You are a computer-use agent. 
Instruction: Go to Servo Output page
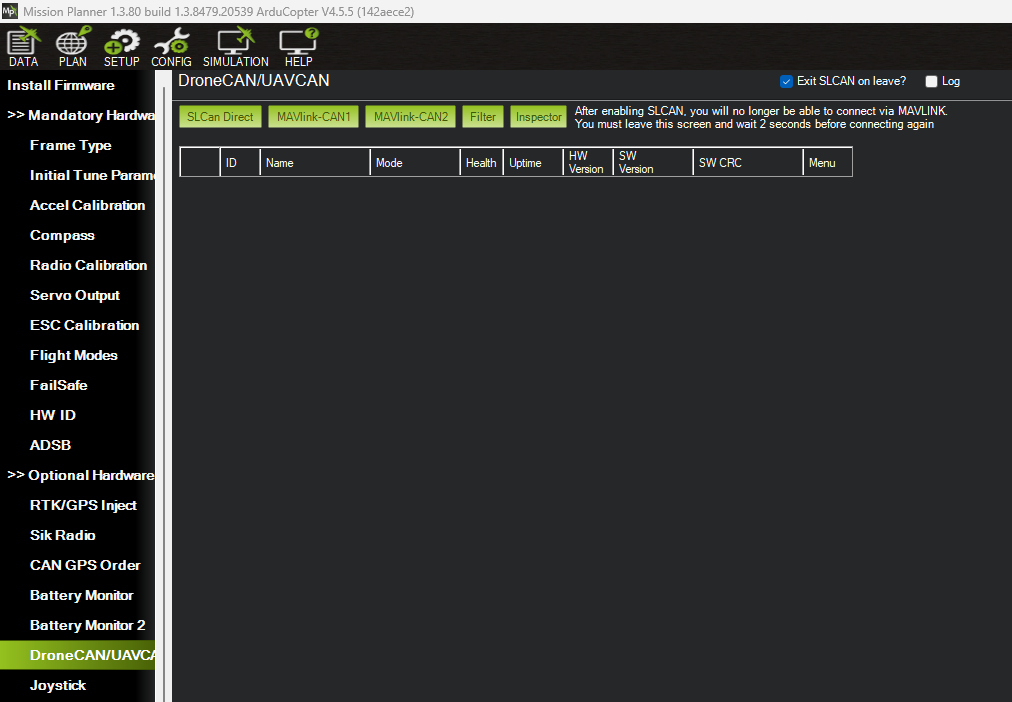(x=75, y=296)
